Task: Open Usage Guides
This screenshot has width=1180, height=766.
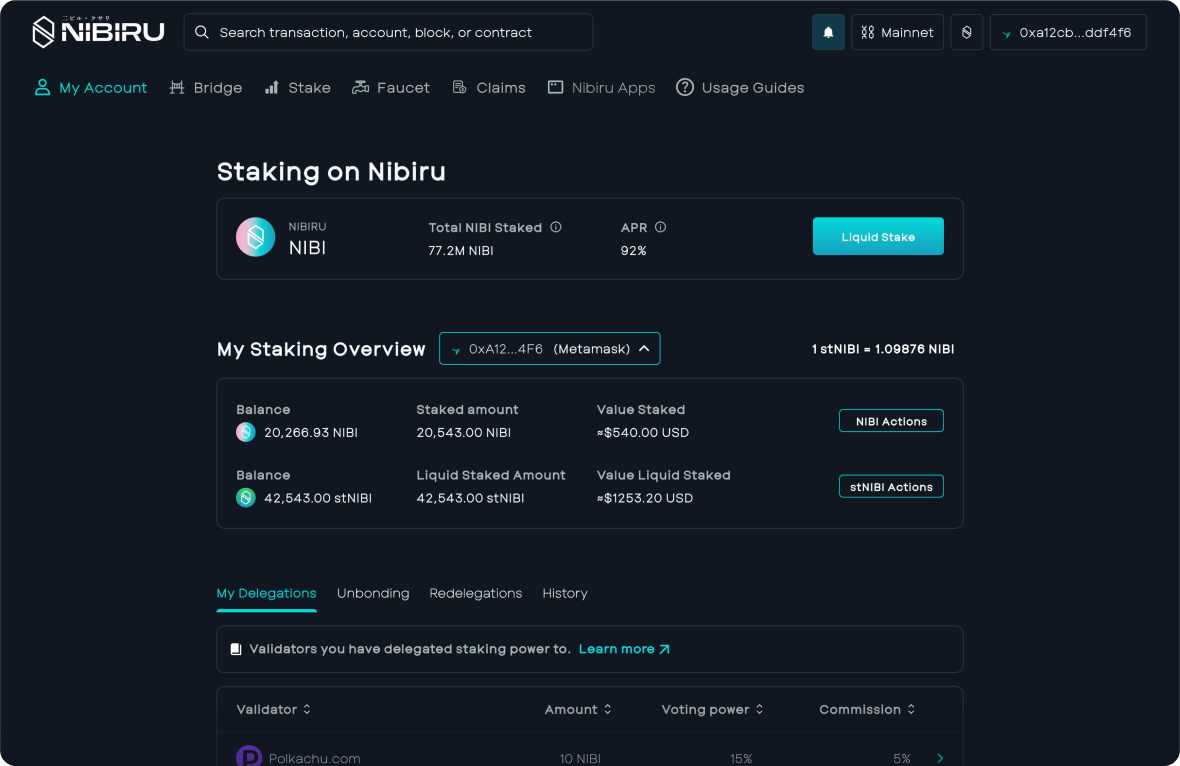Action: (x=740, y=87)
